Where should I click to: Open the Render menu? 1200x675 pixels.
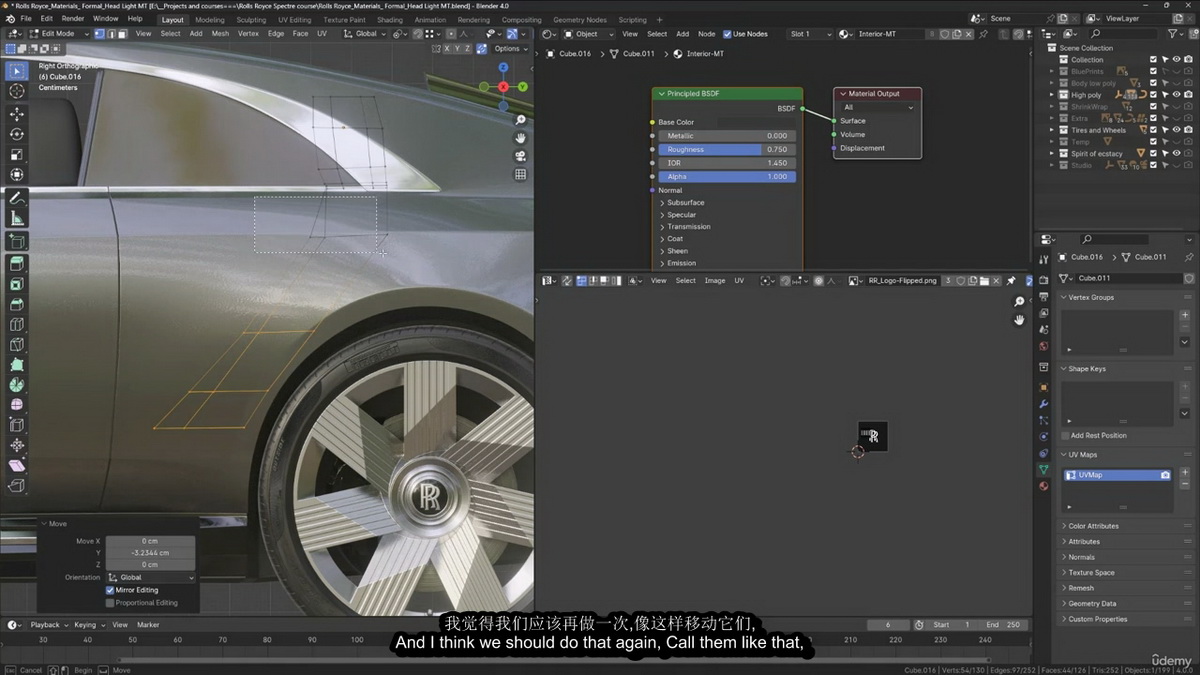pyautogui.click(x=73, y=19)
